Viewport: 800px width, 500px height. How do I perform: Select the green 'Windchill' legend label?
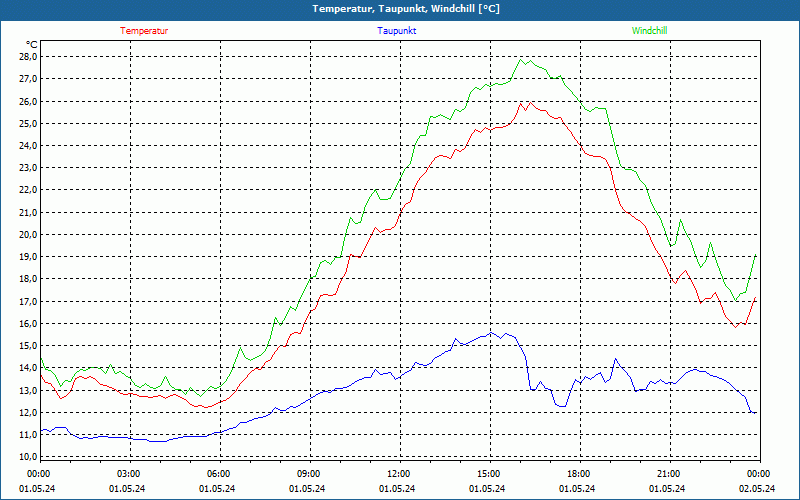649,31
